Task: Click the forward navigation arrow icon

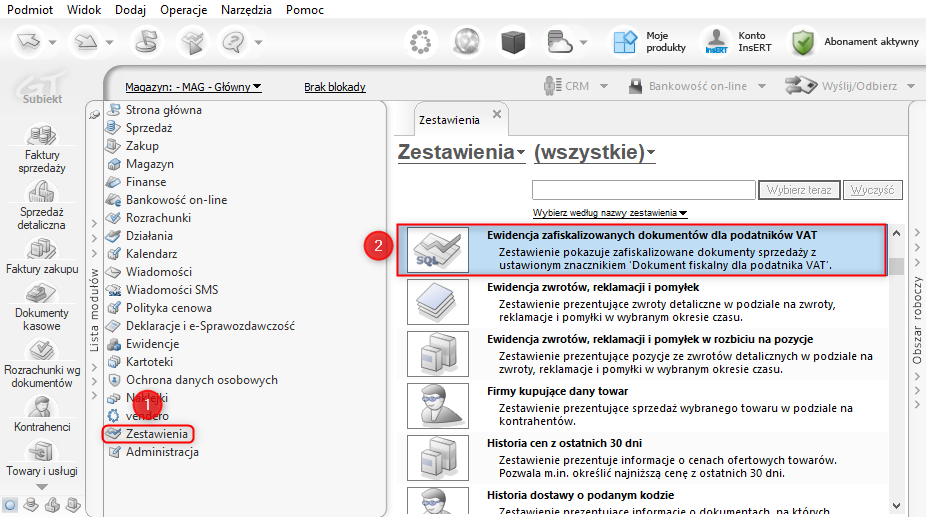Action: coord(86,42)
